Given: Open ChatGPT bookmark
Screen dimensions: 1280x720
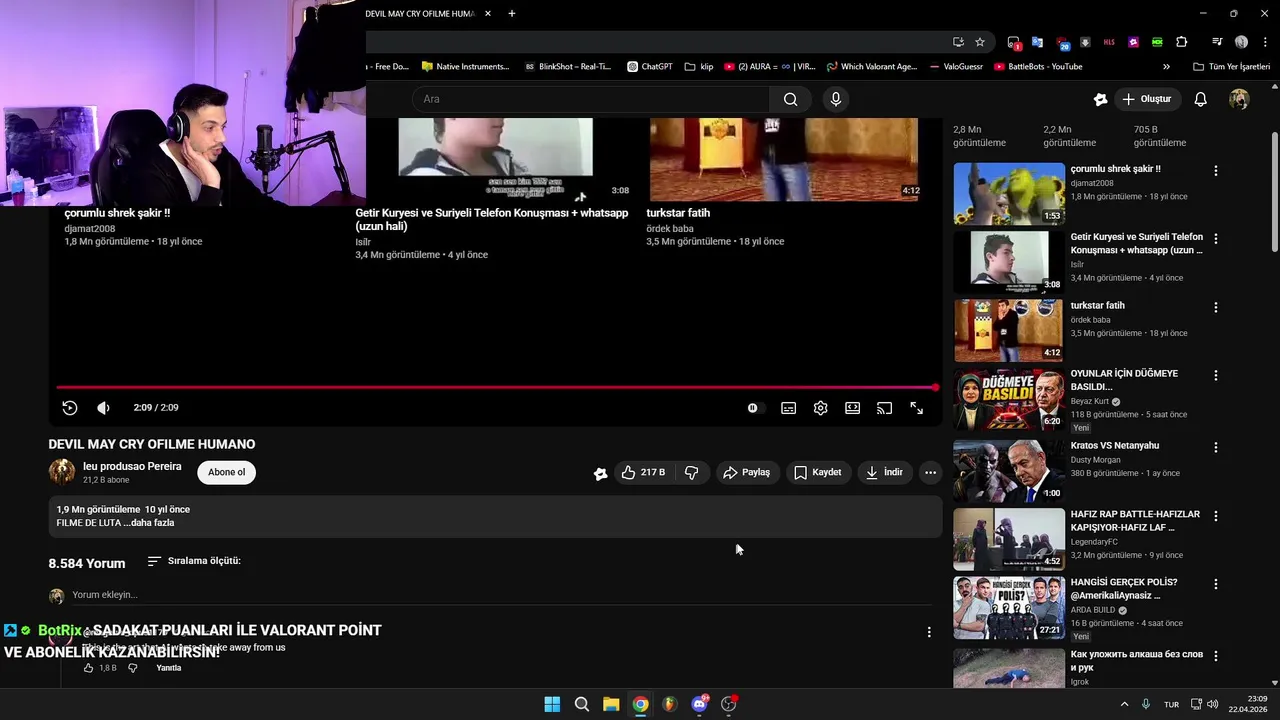Looking at the screenshot, I should coord(649,67).
